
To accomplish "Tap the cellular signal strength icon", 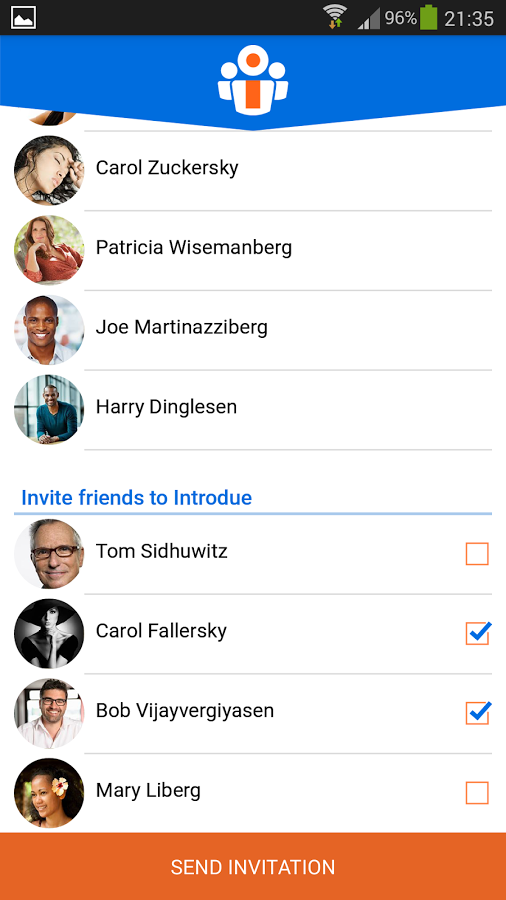I will tap(369, 19).
